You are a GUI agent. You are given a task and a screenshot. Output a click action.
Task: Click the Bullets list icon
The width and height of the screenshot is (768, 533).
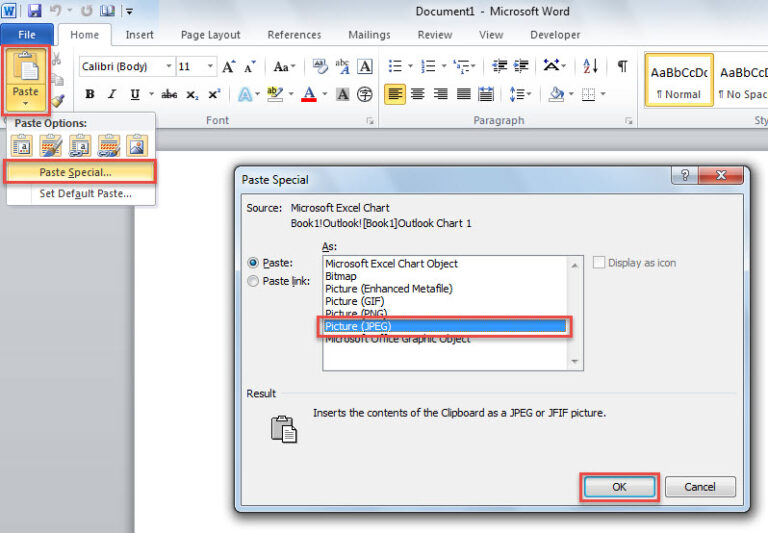[395, 67]
